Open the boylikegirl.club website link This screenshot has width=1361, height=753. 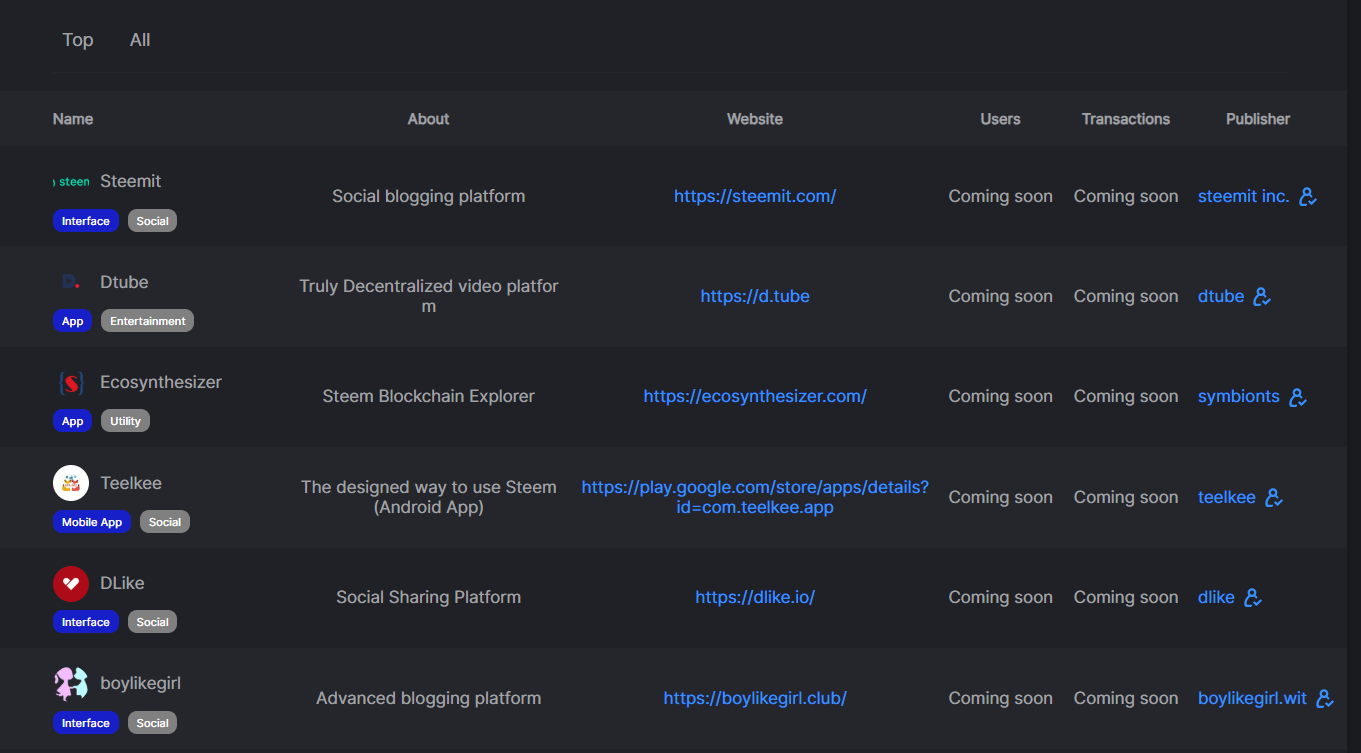point(755,698)
